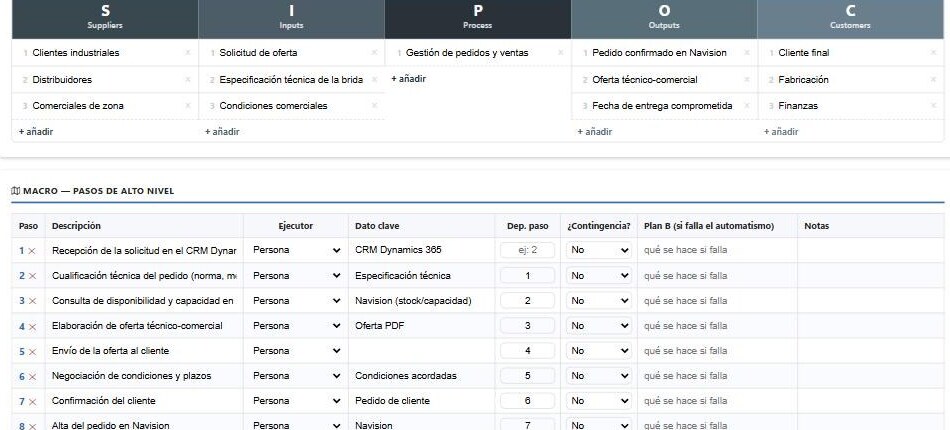Add a new input with '+ añadir'
Viewport: 950px width, 430px height.
(222, 131)
